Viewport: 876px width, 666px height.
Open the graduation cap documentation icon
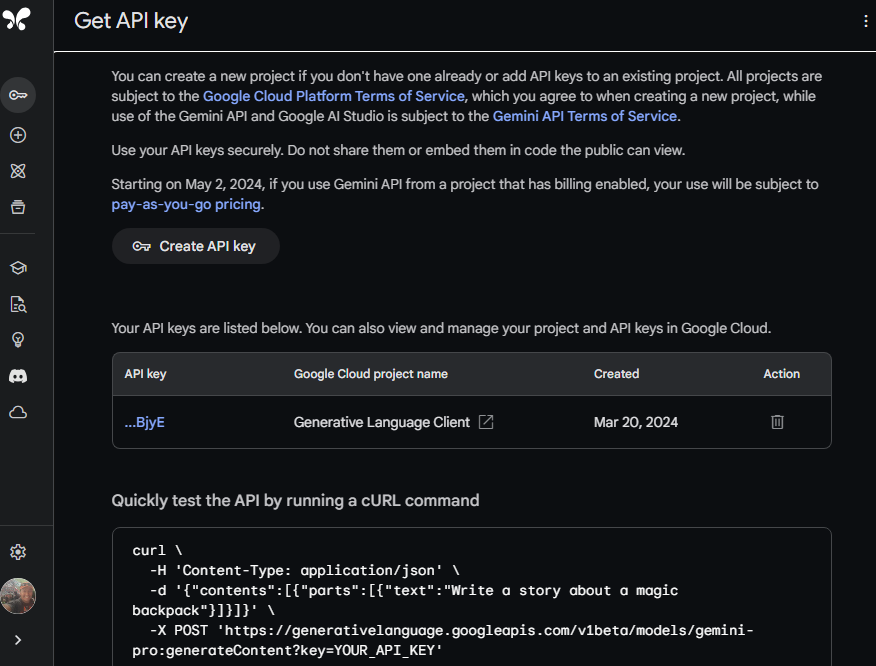18,268
